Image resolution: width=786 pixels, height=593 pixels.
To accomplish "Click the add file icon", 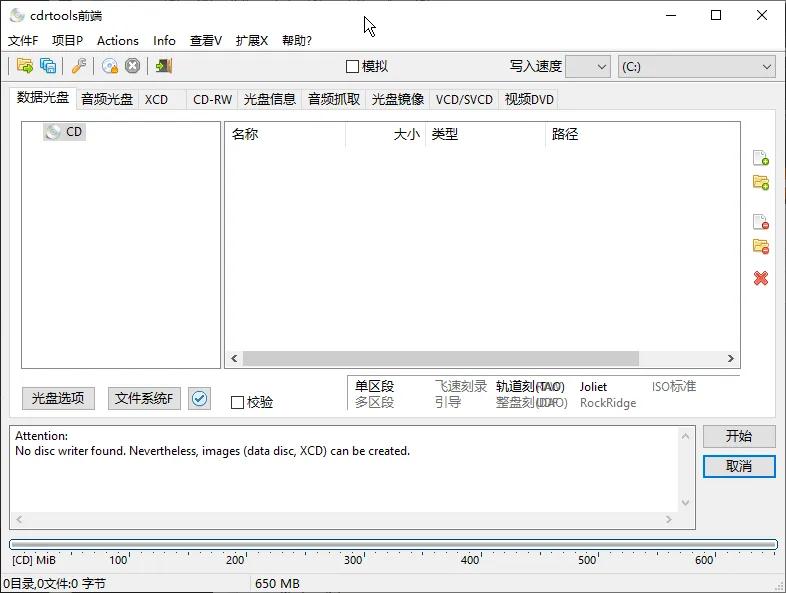I will click(760, 158).
